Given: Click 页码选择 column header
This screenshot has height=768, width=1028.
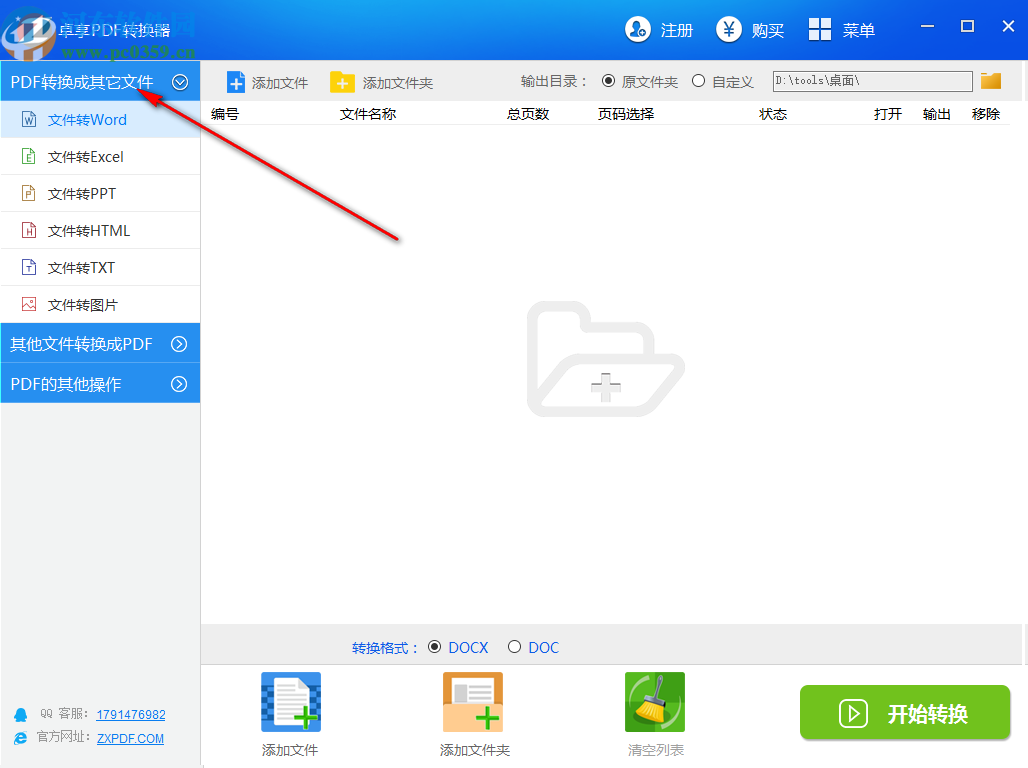Looking at the screenshot, I should click(625, 114).
